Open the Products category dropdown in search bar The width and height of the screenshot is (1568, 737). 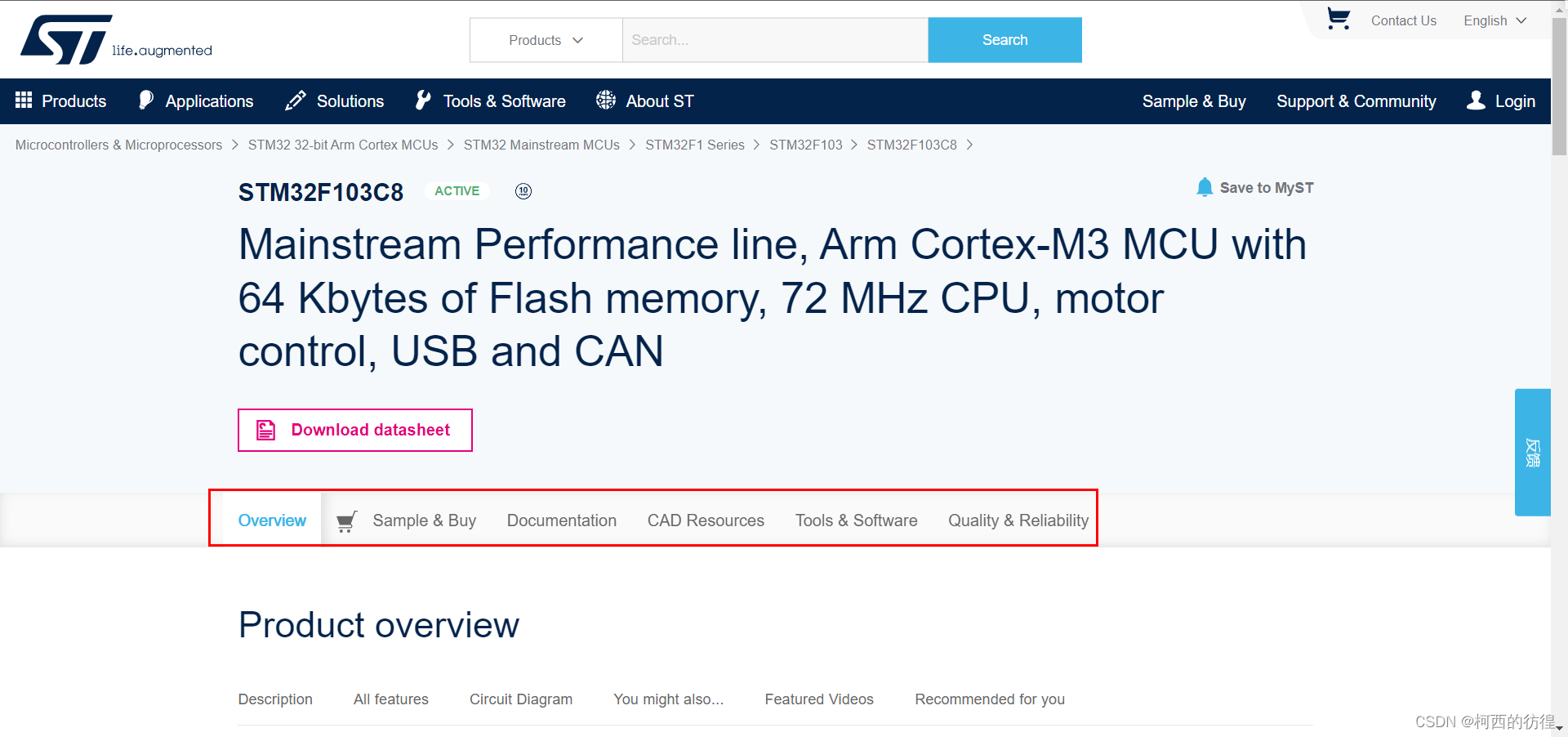(x=546, y=40)
